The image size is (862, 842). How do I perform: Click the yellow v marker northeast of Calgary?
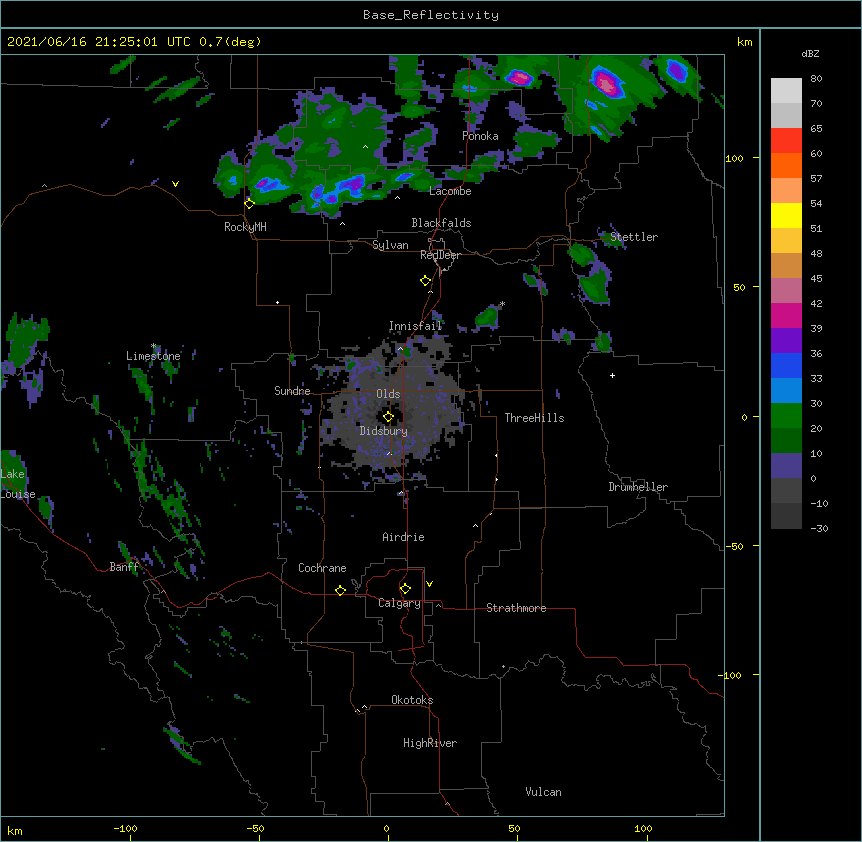pyautogui.click(x=429, y=584)
